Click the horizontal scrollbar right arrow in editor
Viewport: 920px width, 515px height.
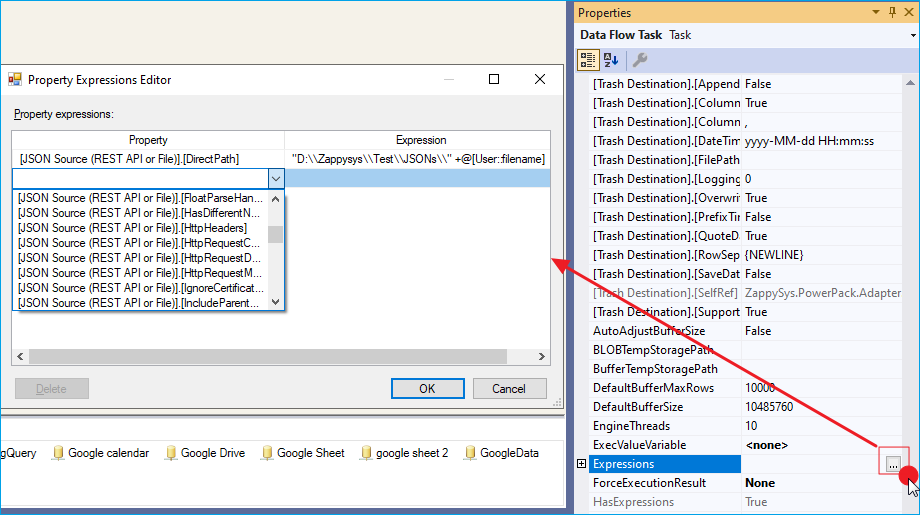pyautogui.click(x=543, y=356)
